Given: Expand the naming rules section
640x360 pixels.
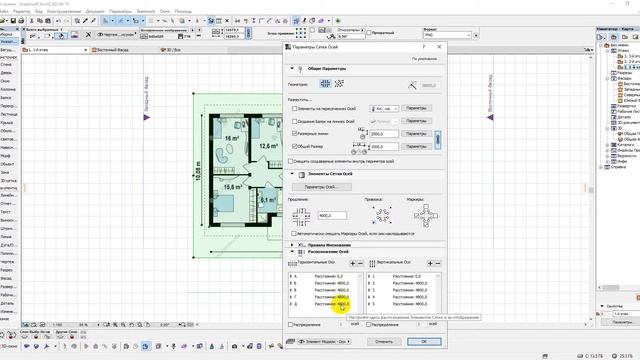Looking at the screenshot, I should pos(292,245).
